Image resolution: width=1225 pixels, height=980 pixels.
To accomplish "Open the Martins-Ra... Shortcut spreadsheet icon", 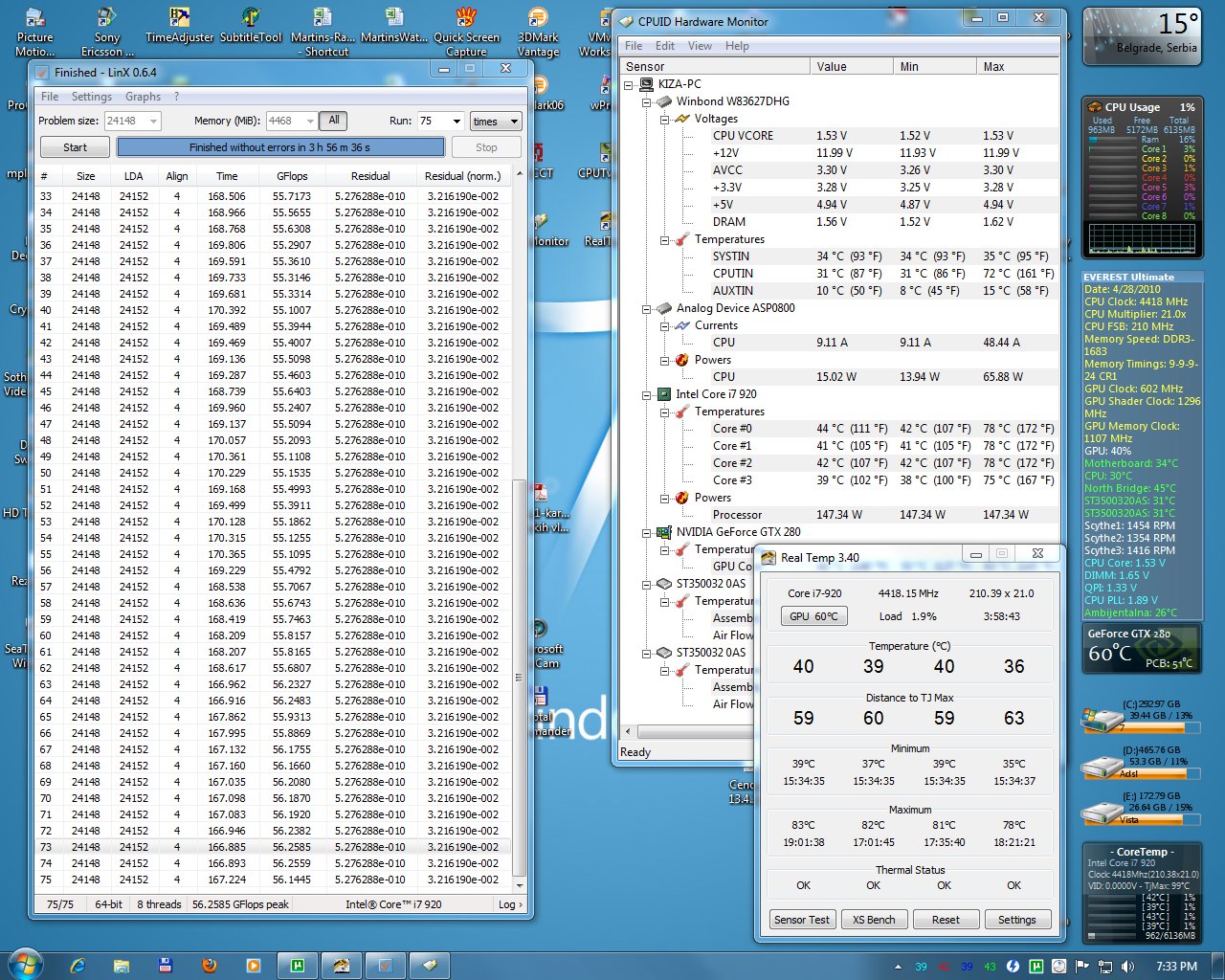I will coord(323,32).
